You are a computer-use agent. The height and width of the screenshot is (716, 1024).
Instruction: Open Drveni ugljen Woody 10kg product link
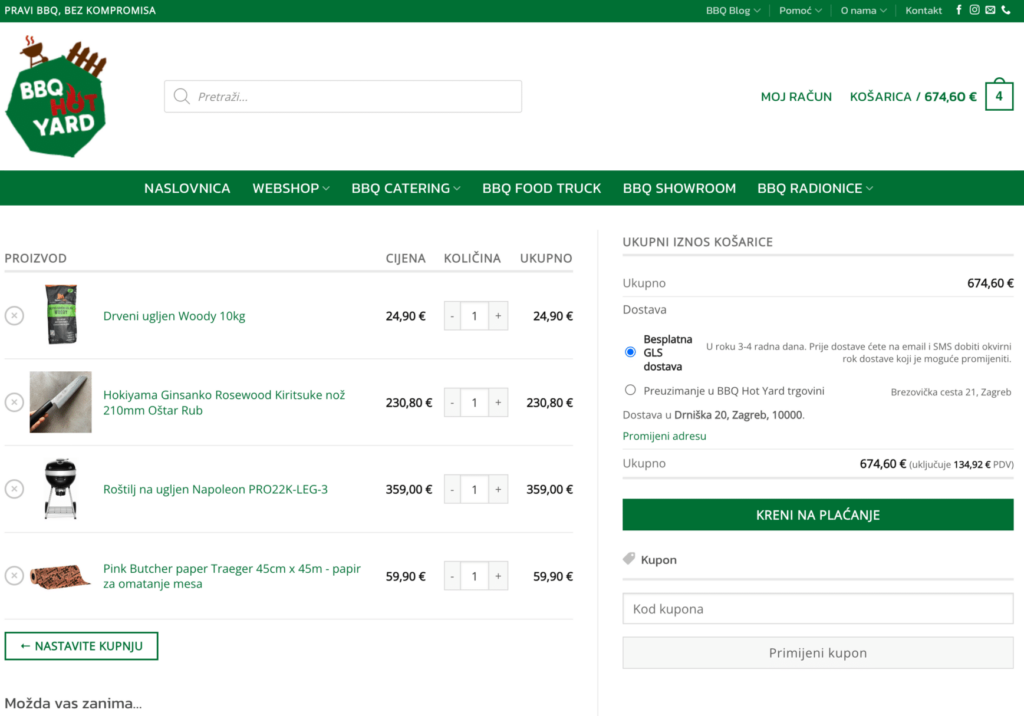[174, 316]
